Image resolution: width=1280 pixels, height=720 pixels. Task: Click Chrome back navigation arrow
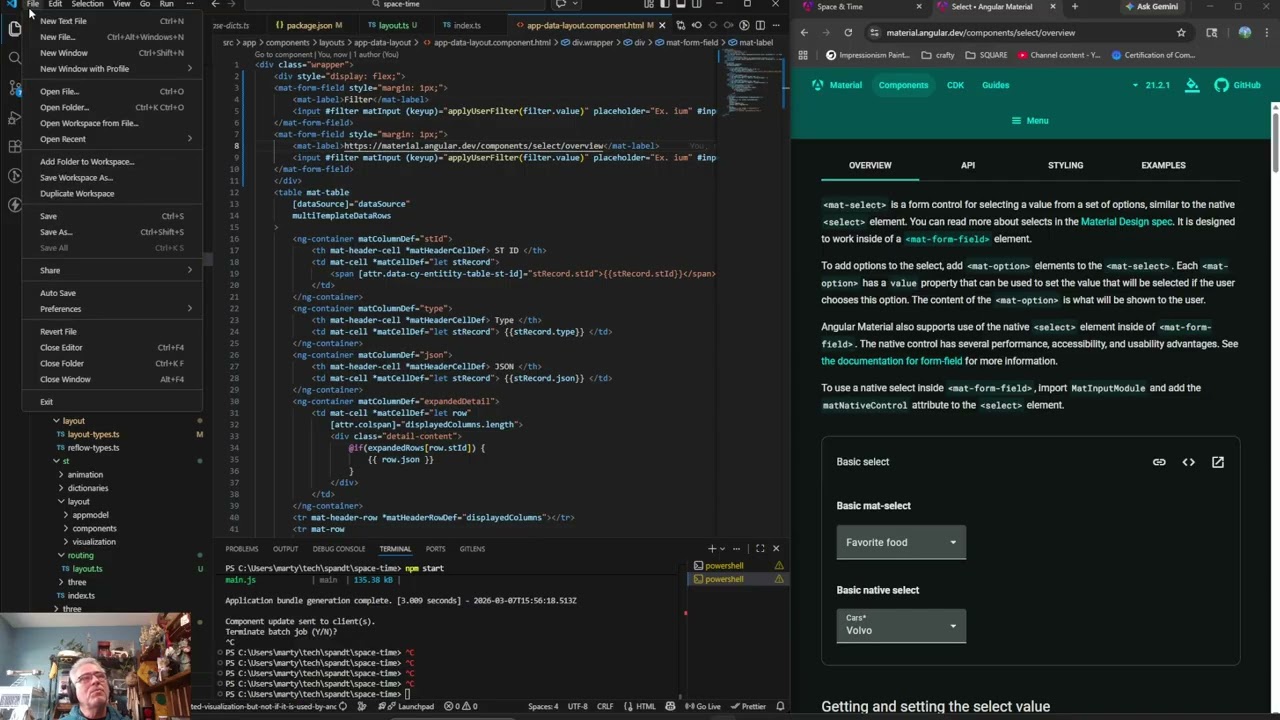[x=804, y=32]
